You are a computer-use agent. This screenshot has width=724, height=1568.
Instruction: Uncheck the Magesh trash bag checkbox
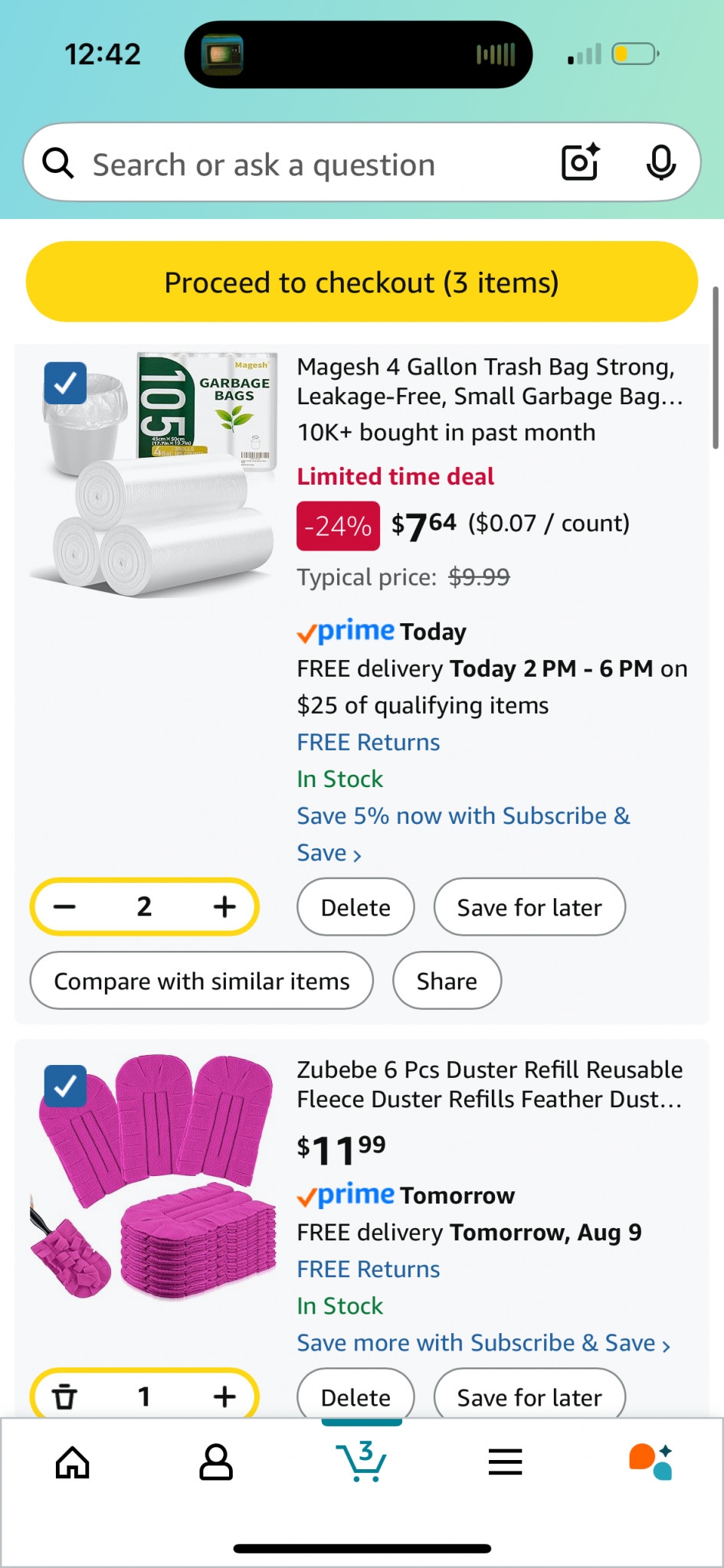65,383
